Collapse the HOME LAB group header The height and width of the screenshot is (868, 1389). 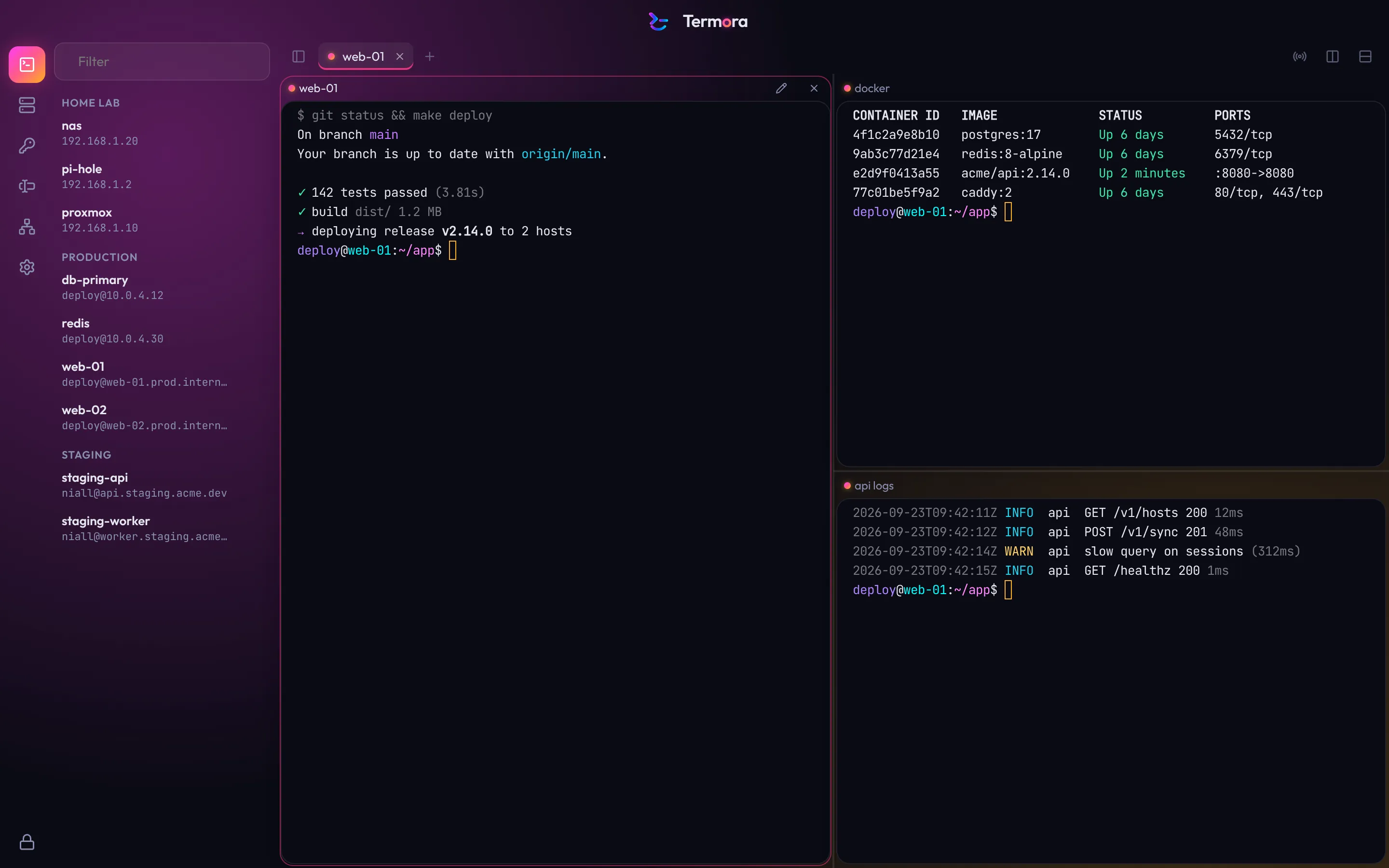tap(91, 103)
